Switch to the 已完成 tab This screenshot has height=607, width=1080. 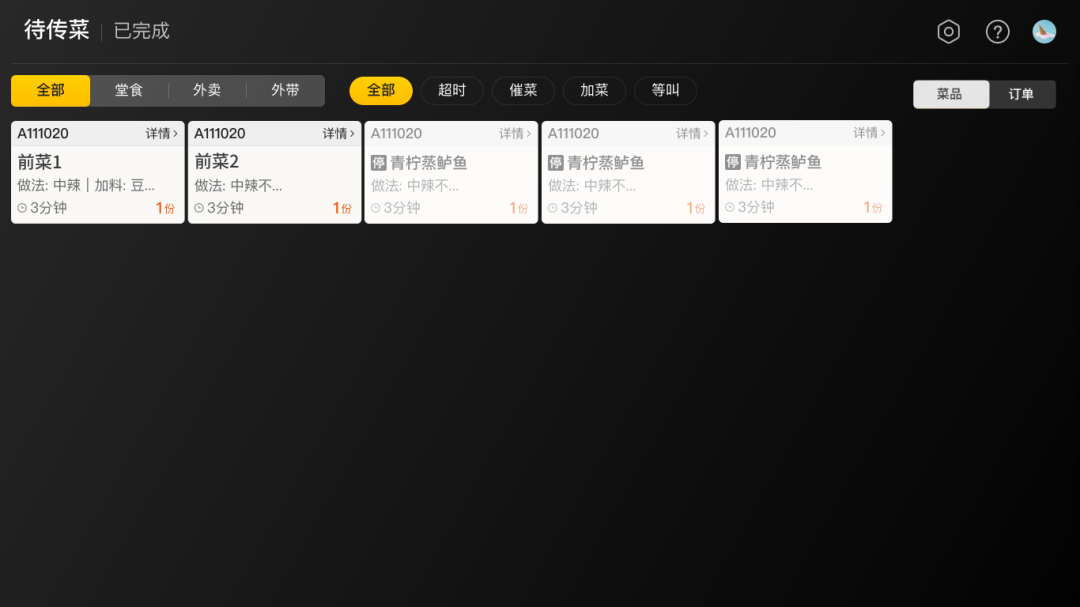click(141, 31)
